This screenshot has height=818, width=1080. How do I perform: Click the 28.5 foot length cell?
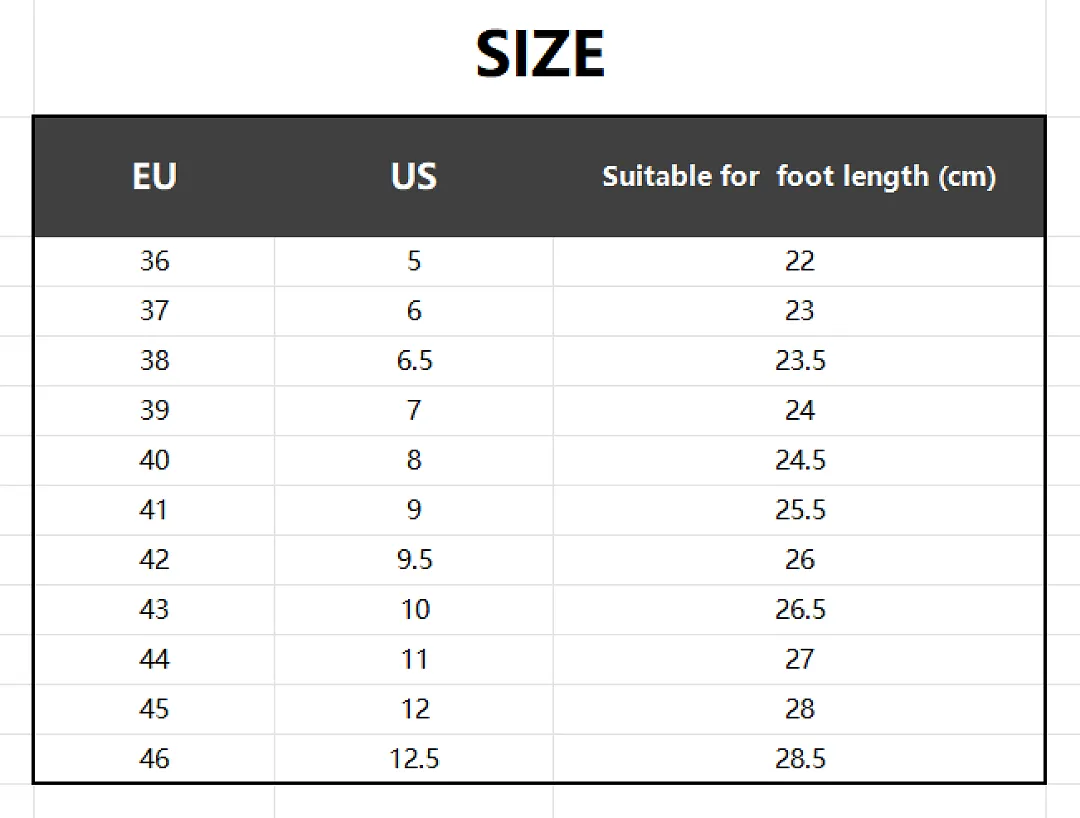800,758
